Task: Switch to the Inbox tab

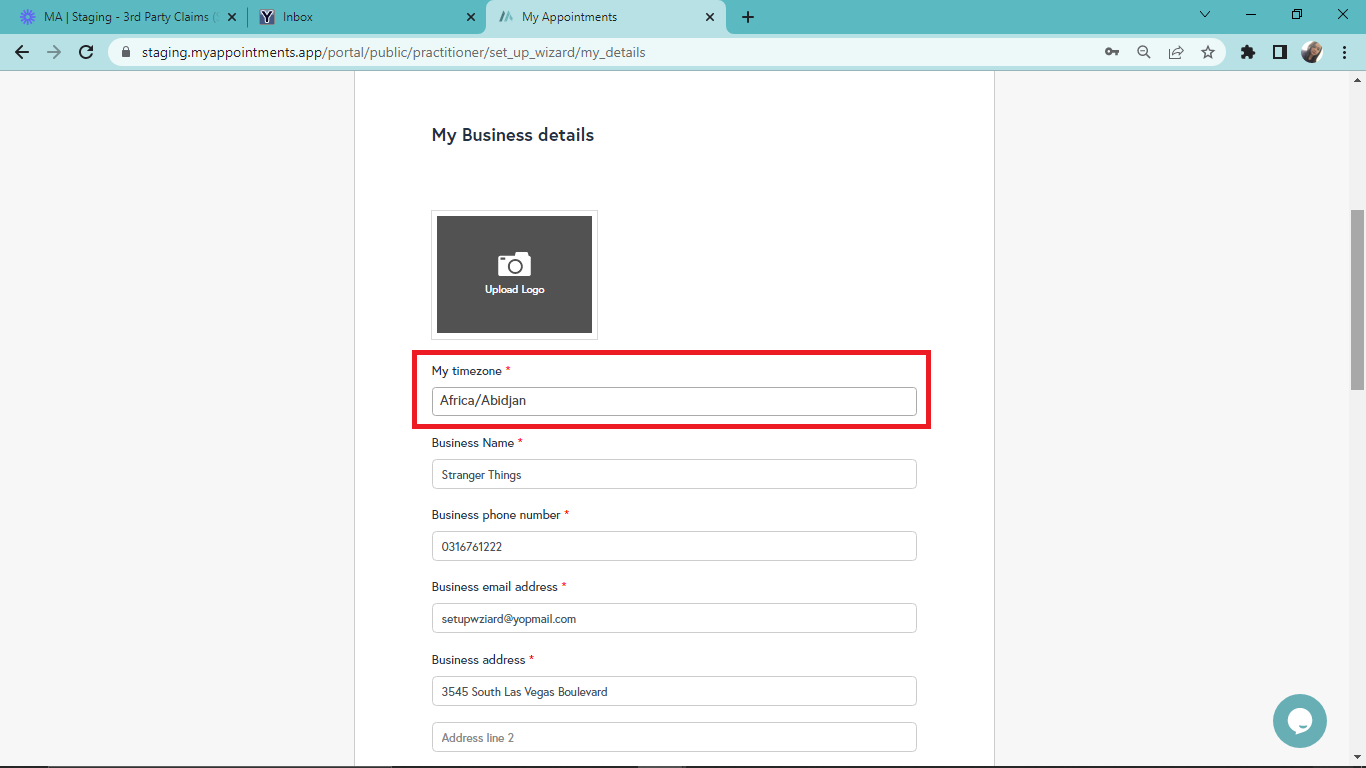Action: pos(365,17)
